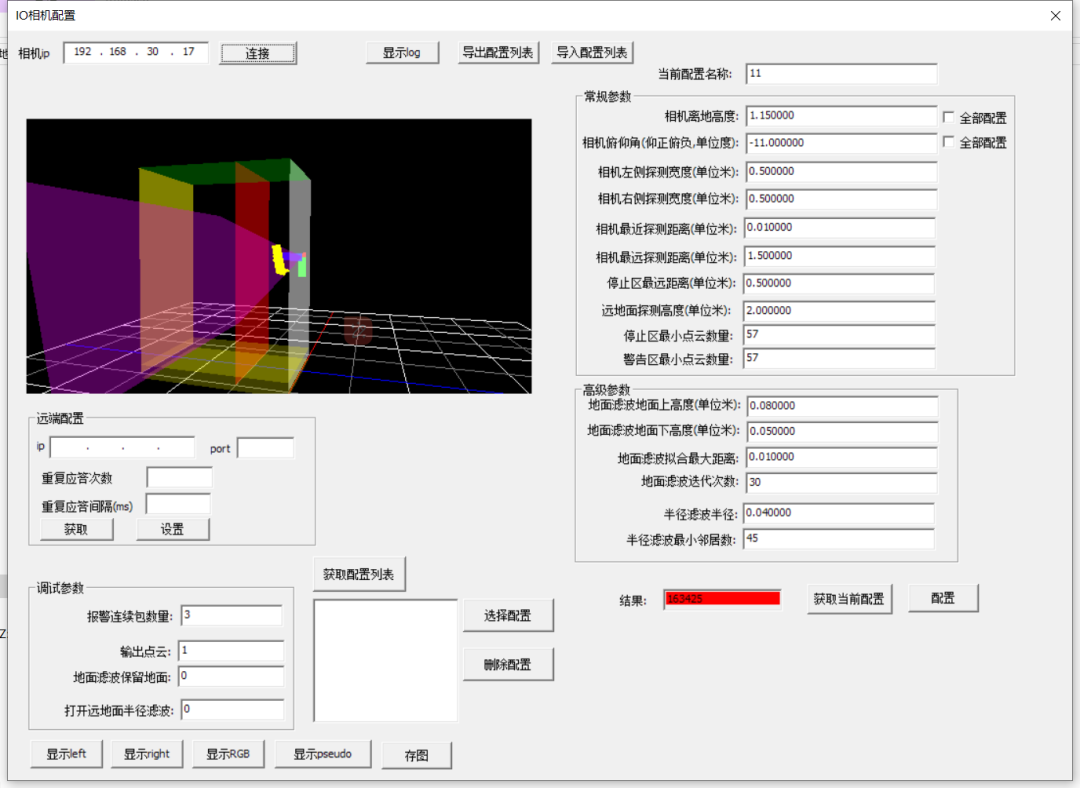Click the 报警连续包数量 field
This screenshot has width=1080, height=788.
[x=231, y=615]
